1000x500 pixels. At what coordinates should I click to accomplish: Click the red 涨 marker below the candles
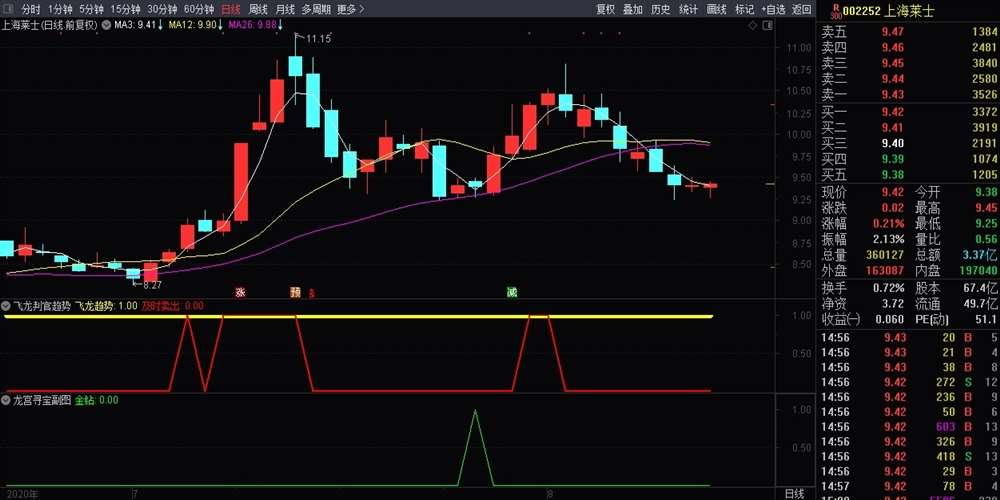(x=240, y=292)
